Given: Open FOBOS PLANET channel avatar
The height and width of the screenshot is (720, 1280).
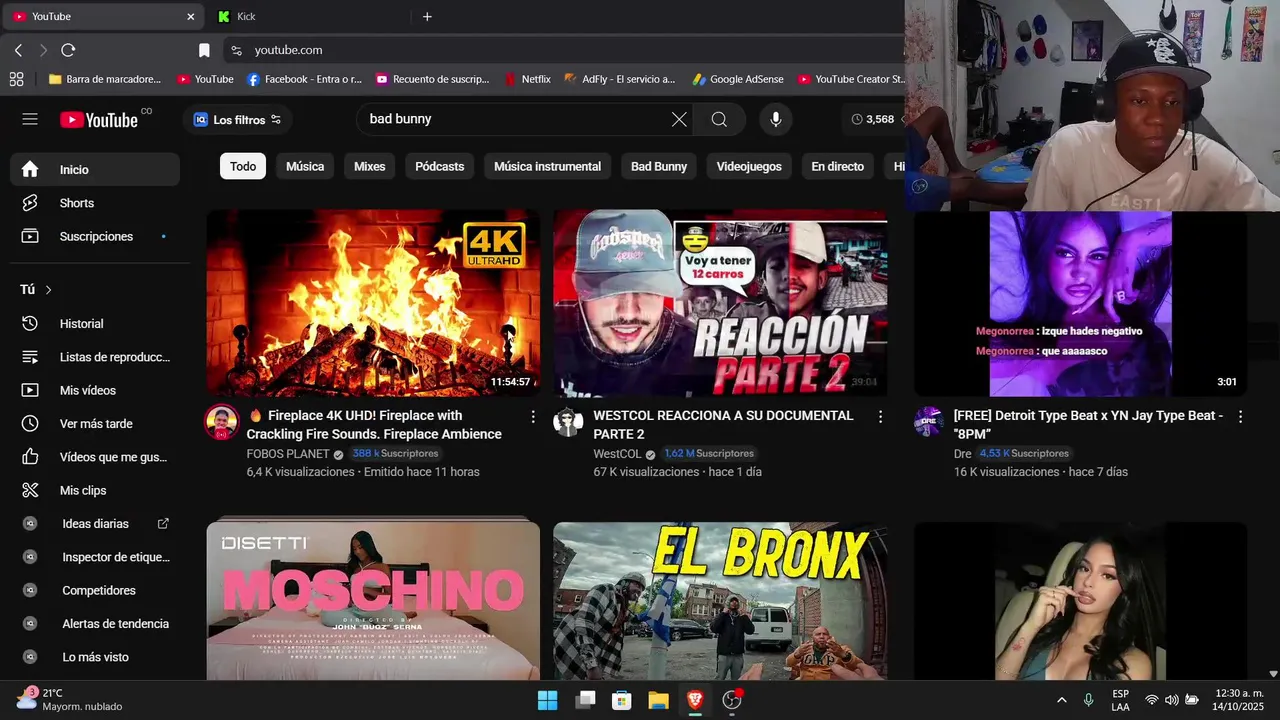Looking at the screenshot, I should (x=221, y=422).
